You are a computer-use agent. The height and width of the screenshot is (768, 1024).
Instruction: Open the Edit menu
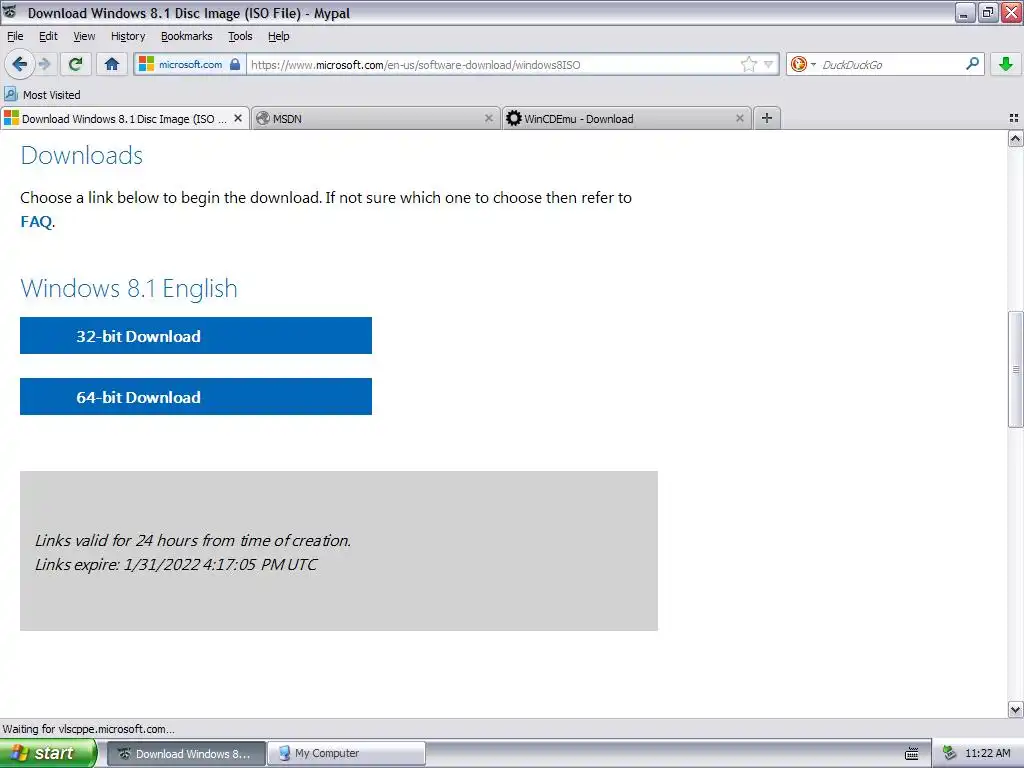point(48,36)
